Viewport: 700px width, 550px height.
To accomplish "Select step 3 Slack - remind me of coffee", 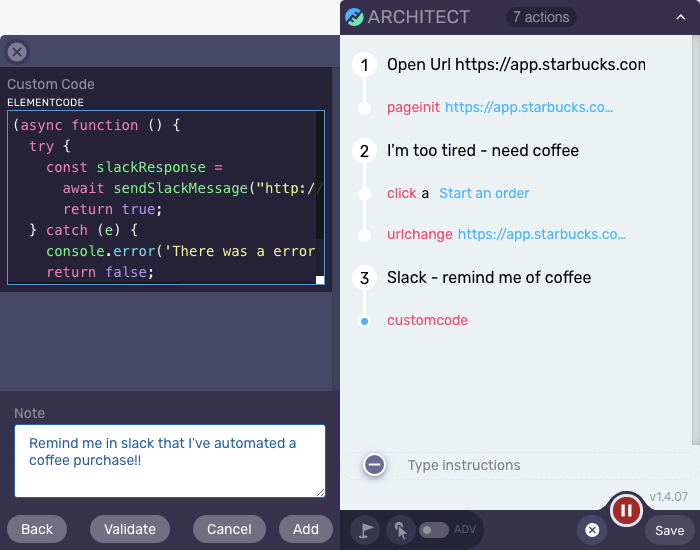I will point(489,277).
